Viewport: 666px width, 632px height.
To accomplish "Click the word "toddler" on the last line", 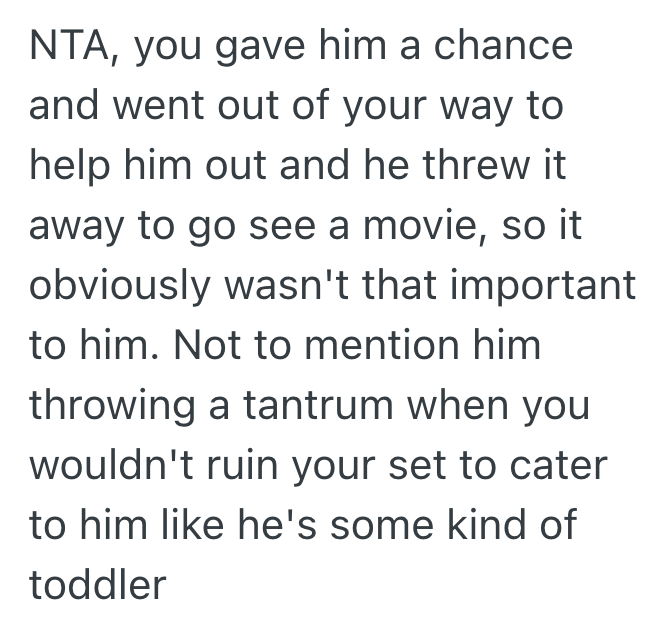I will click(97, 585).
